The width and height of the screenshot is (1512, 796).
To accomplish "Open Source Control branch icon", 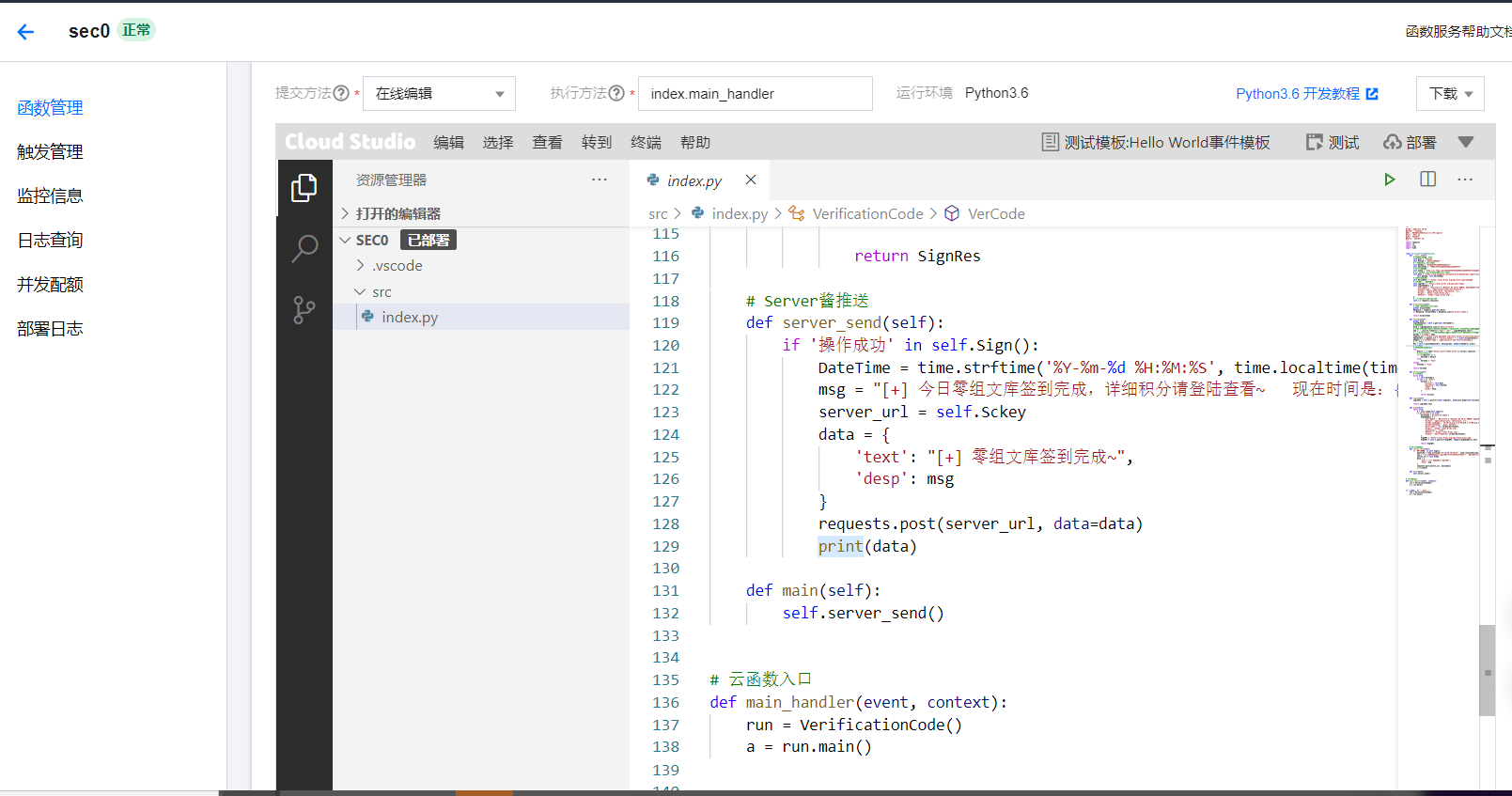I will click(304, 310).
